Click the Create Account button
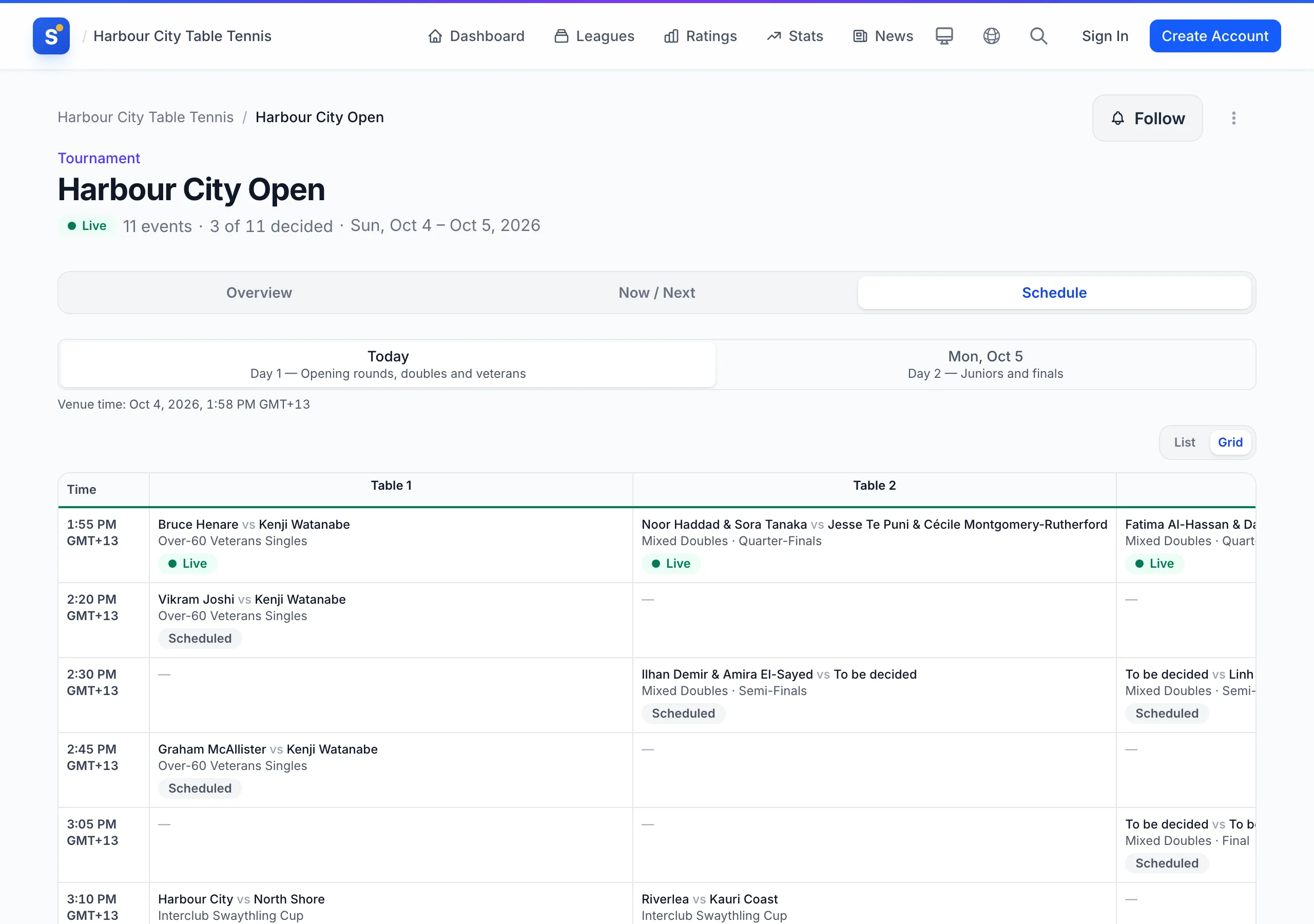Image resolution: width=1314 pixels, height=924 pixels. (1214, 36)
